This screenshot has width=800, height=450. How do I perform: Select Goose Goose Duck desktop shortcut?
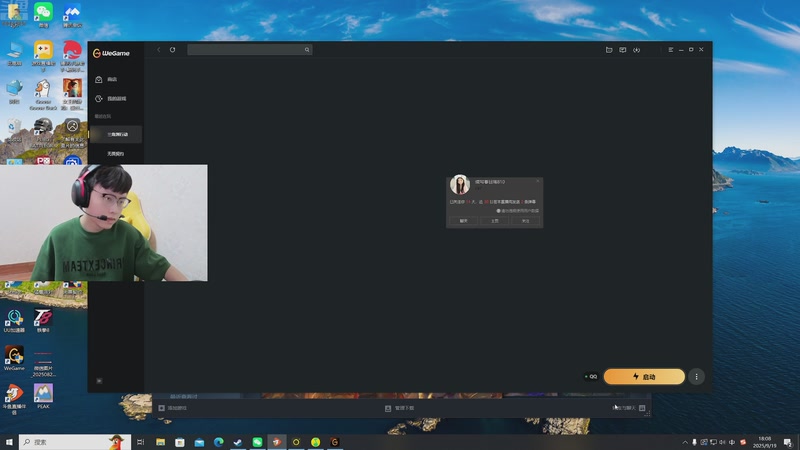click(x=43, y=95)
